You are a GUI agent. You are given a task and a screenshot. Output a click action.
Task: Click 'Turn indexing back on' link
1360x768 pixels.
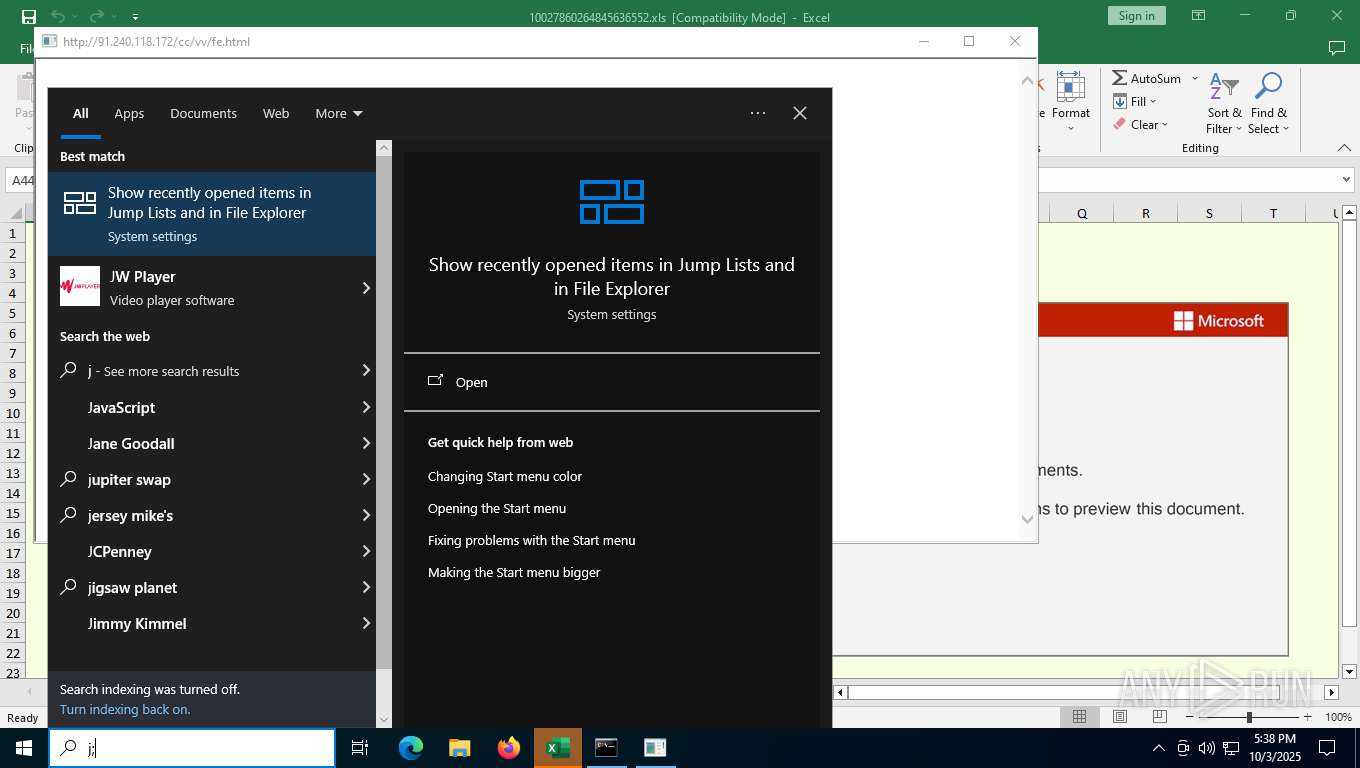[125, 709]
